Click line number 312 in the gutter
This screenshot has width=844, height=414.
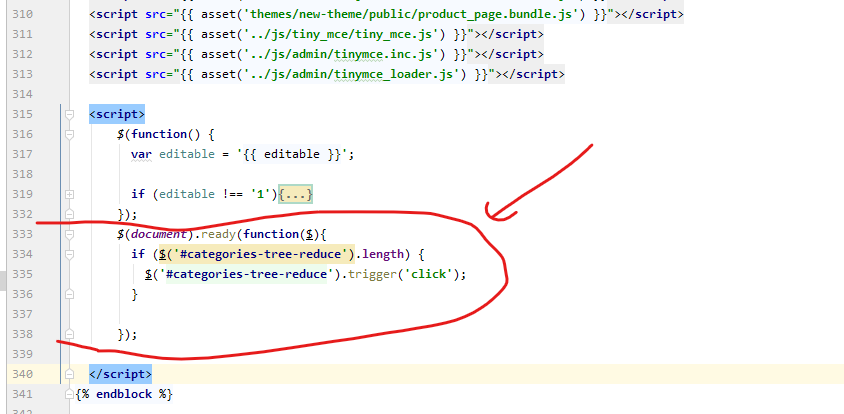(x=22, y=54)
